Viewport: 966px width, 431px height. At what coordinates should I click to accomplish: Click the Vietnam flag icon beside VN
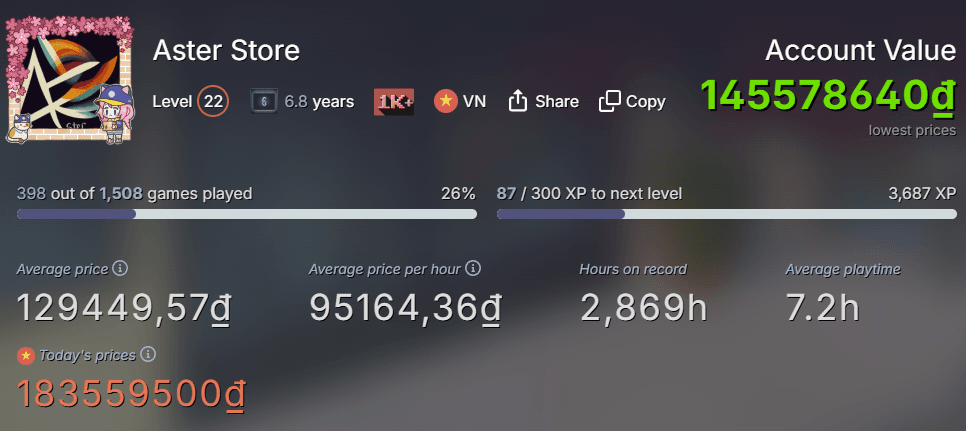(x=445, y=101)
